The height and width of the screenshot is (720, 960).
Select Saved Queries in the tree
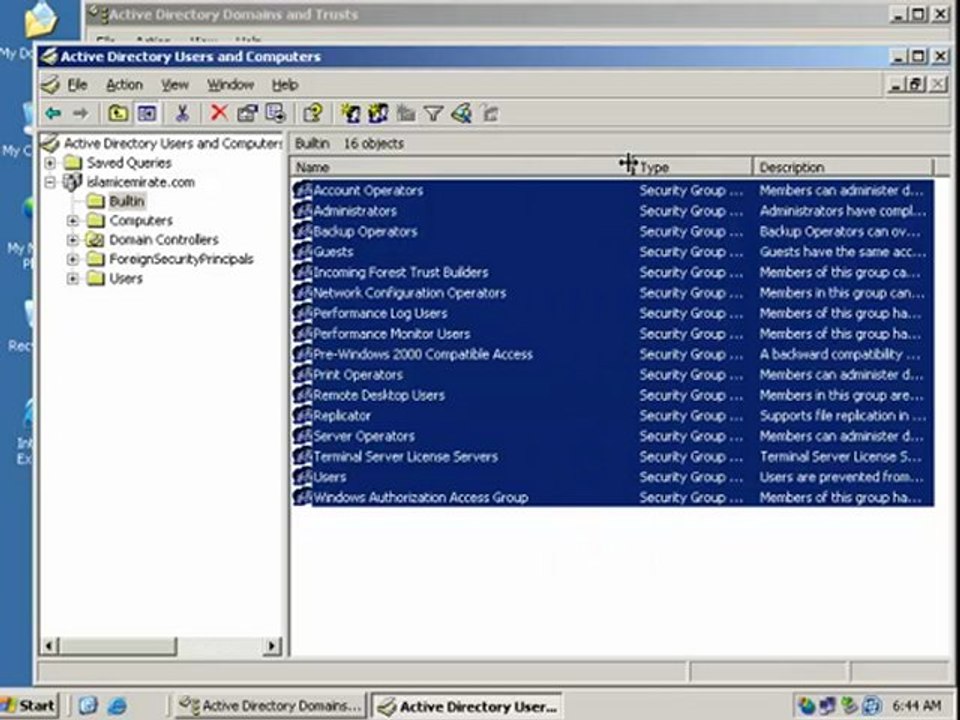[x=129, y=163]
